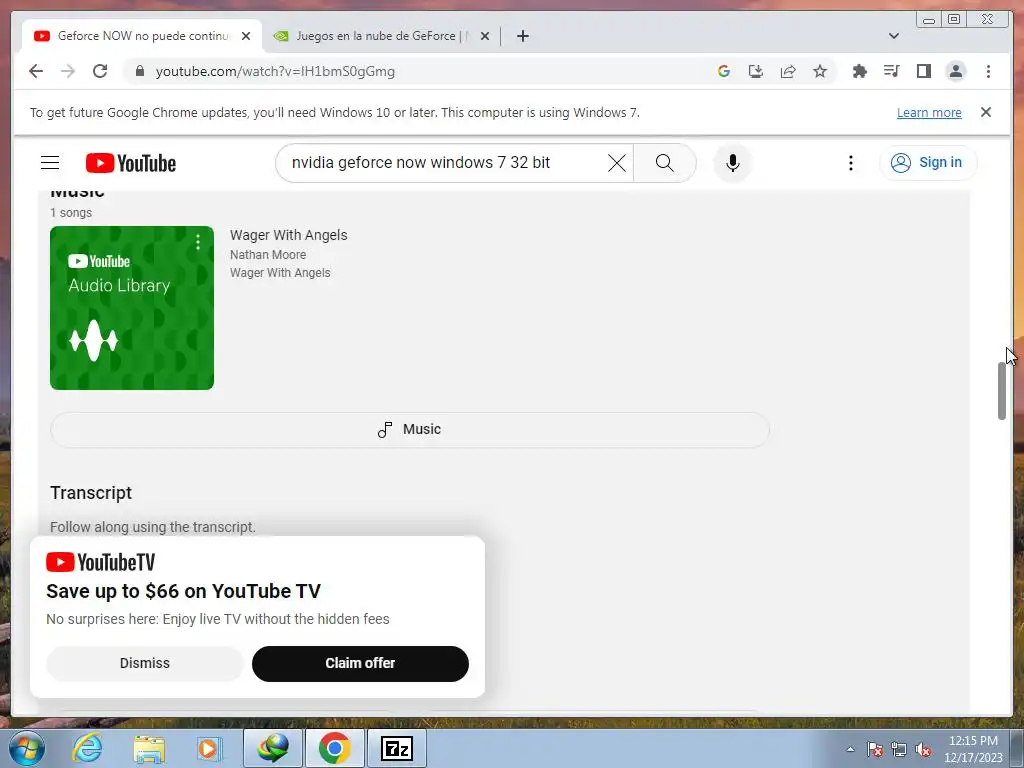This screenshot has height=768, width=1024.
Task: Close the Juegos en la nube tab
Action: (485, 36)
